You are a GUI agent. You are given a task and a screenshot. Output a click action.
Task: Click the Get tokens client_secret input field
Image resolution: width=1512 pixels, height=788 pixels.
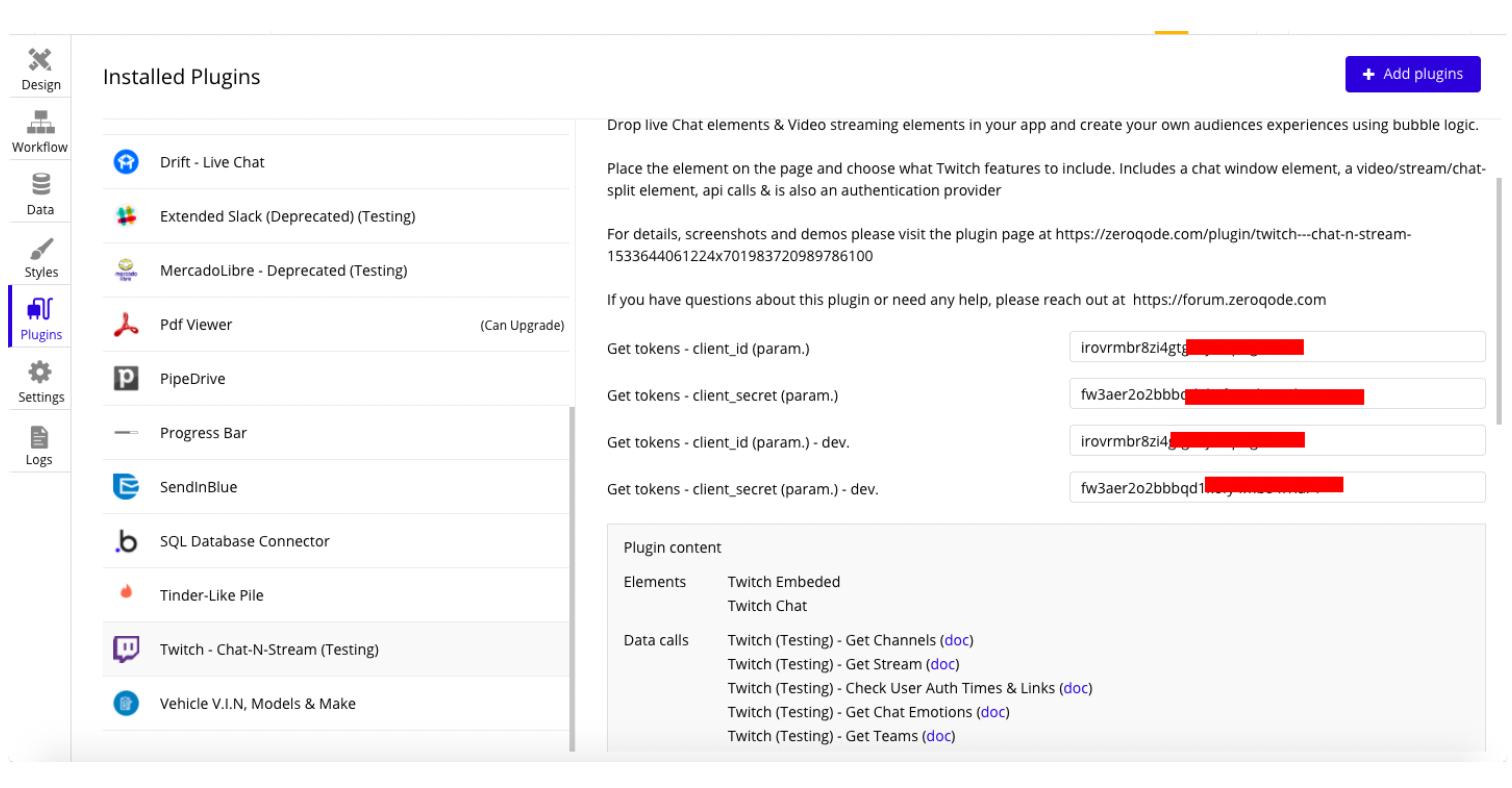pos(1277,394)
